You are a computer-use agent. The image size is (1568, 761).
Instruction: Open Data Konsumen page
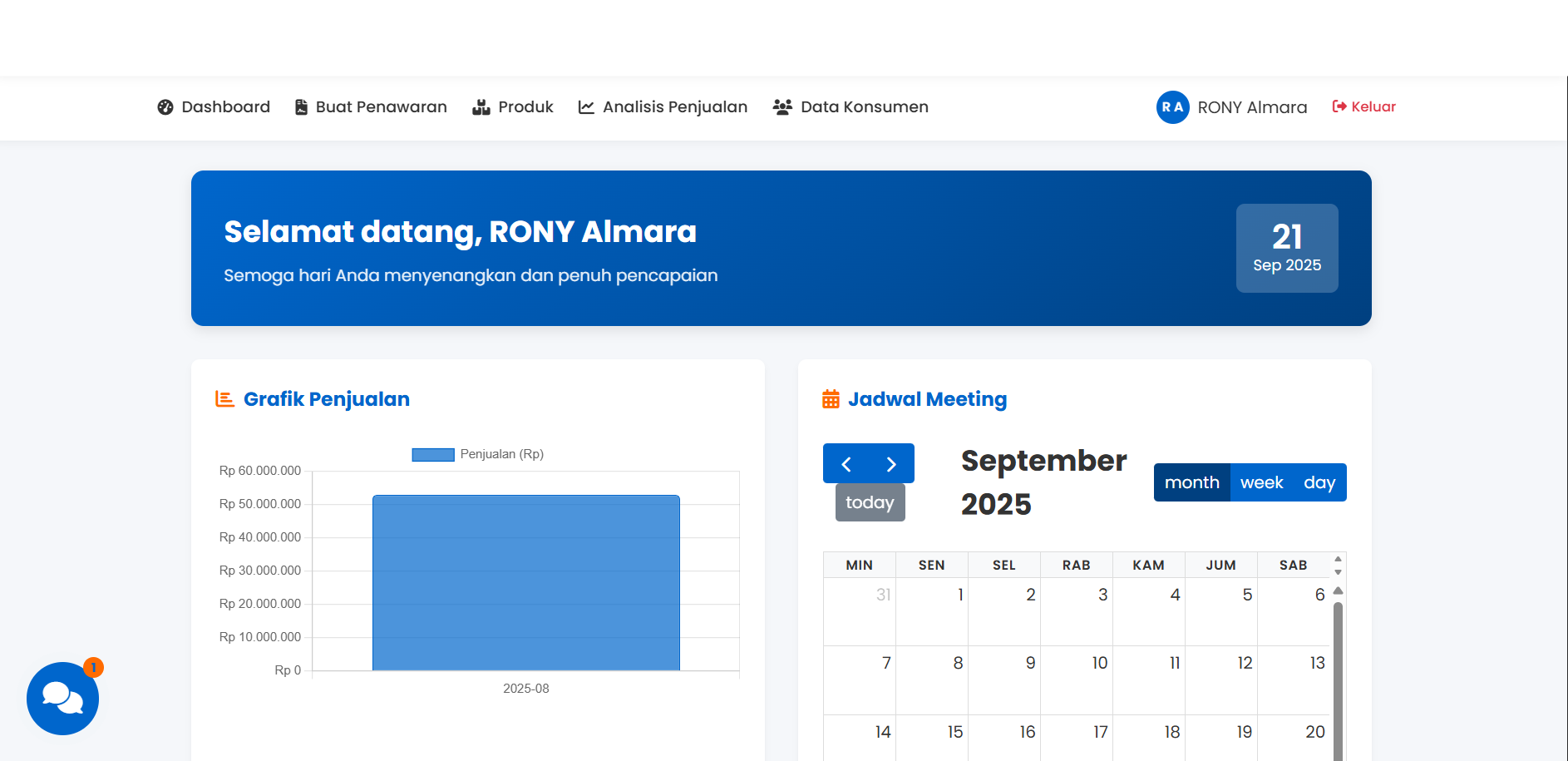pos(851,106)
